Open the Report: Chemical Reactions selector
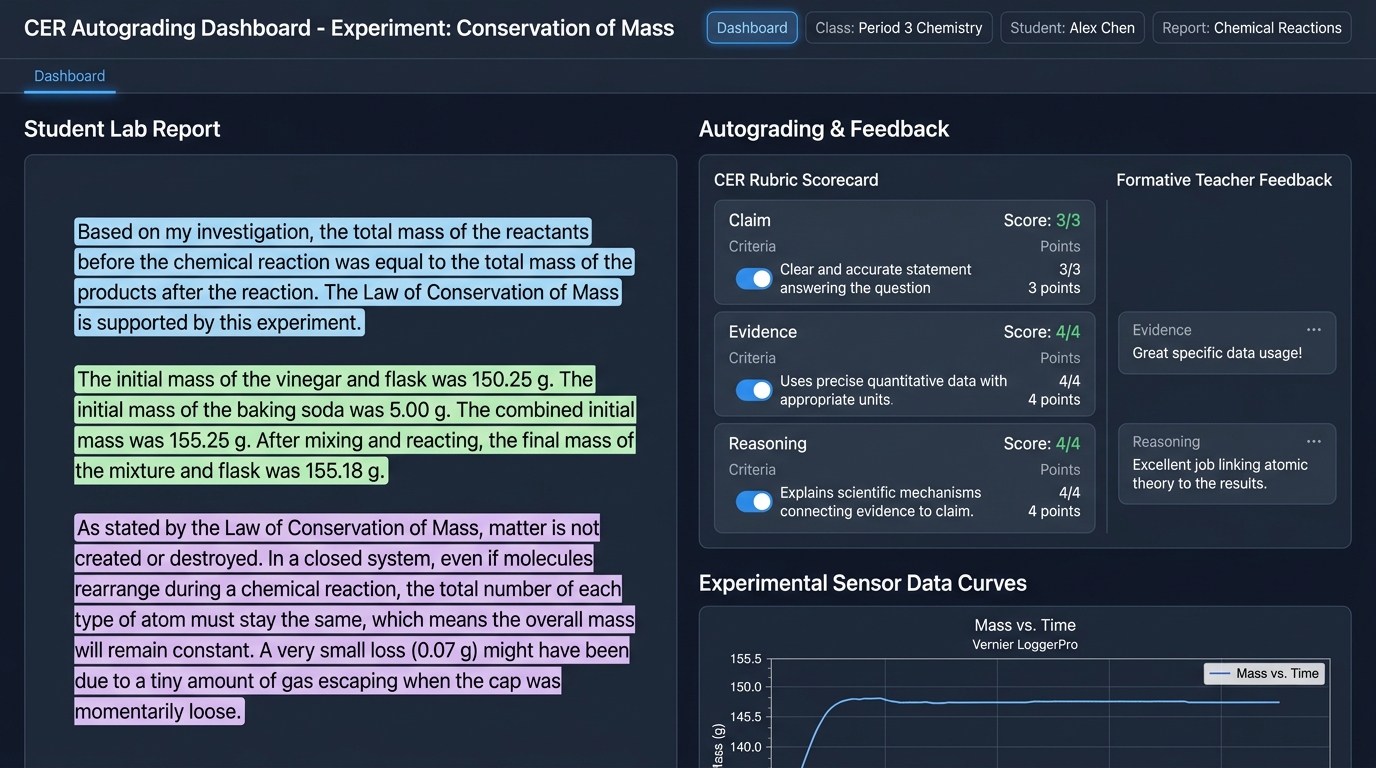Image resolution: width=1376 pixels, height=768 pixels. (1252, 28)
